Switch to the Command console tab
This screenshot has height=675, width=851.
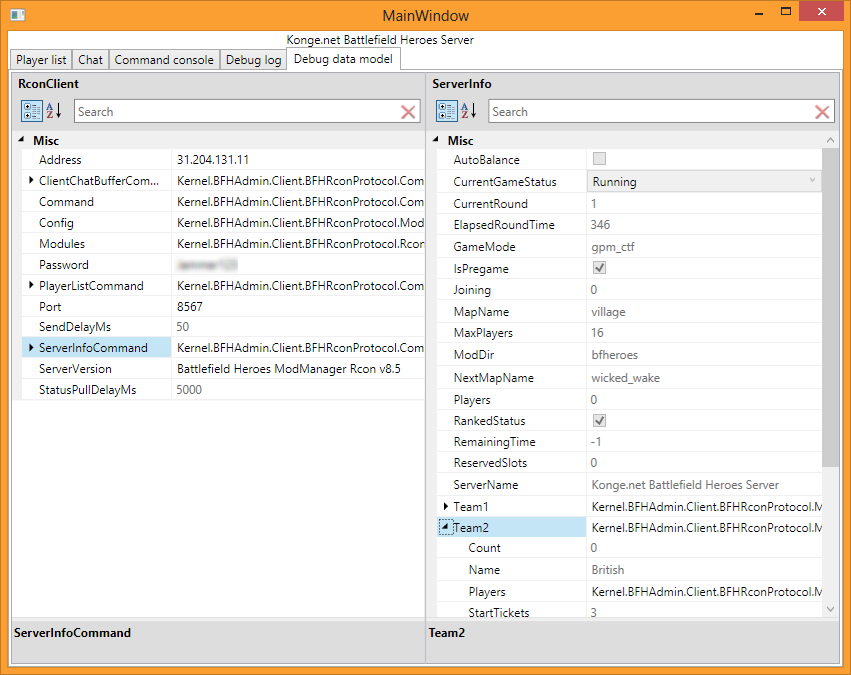point(164,60)
